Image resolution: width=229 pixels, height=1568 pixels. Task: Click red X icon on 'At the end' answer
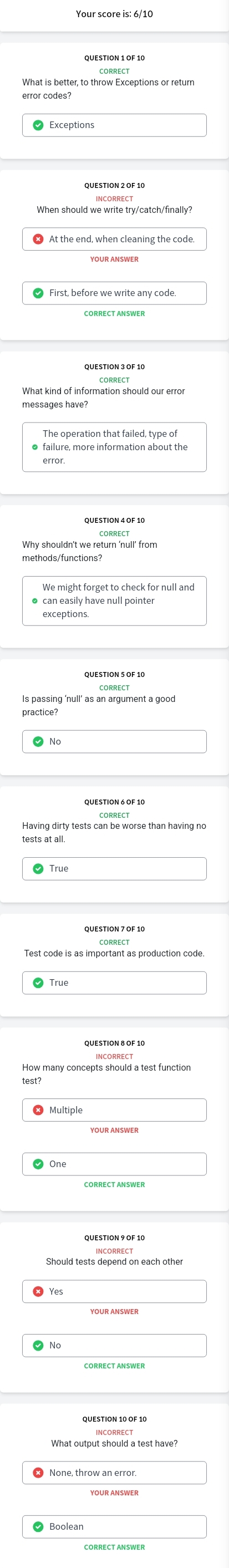click(38, 239)
